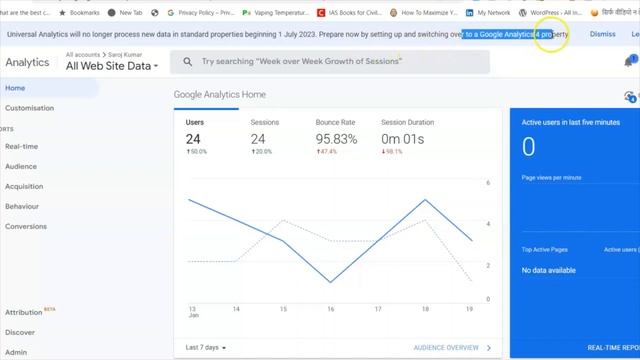The height and width of the screenshot is (360, 640).
Task: Expand Behaviour reports section
Action: click(x=22, y=206)
